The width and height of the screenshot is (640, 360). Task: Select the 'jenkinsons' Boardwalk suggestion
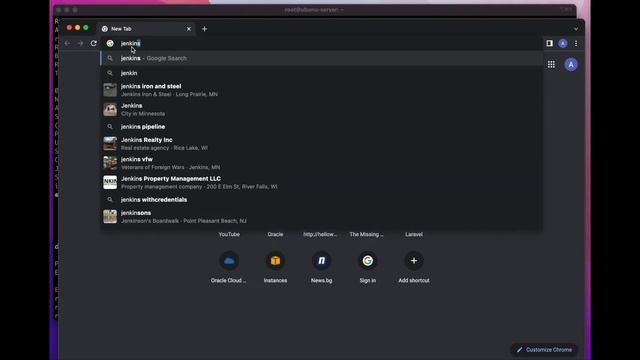click(x=322, y=217)
